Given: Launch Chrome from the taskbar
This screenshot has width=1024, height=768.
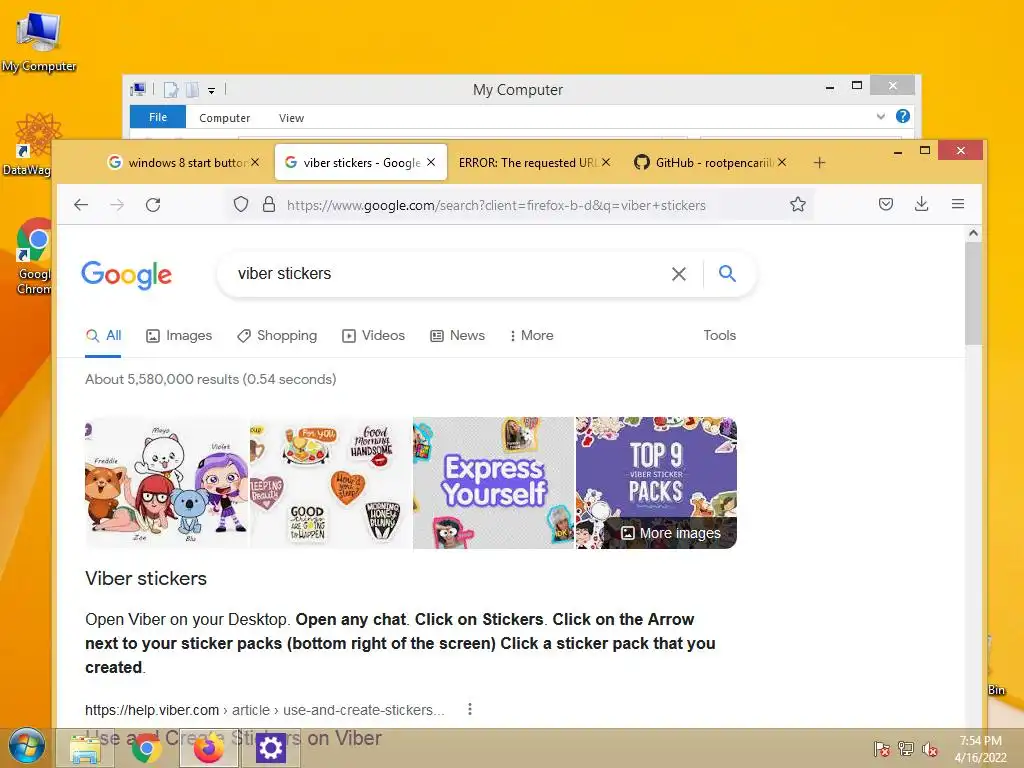Looking at the screenshot, I should click(146, 748).
